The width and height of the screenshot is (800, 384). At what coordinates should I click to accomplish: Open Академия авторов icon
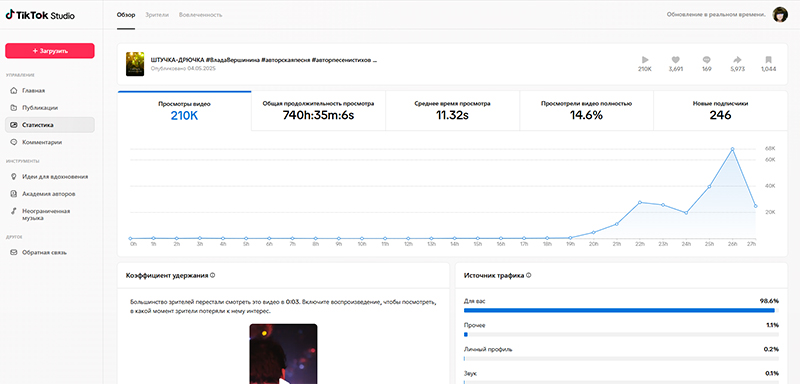click(13, 194)
